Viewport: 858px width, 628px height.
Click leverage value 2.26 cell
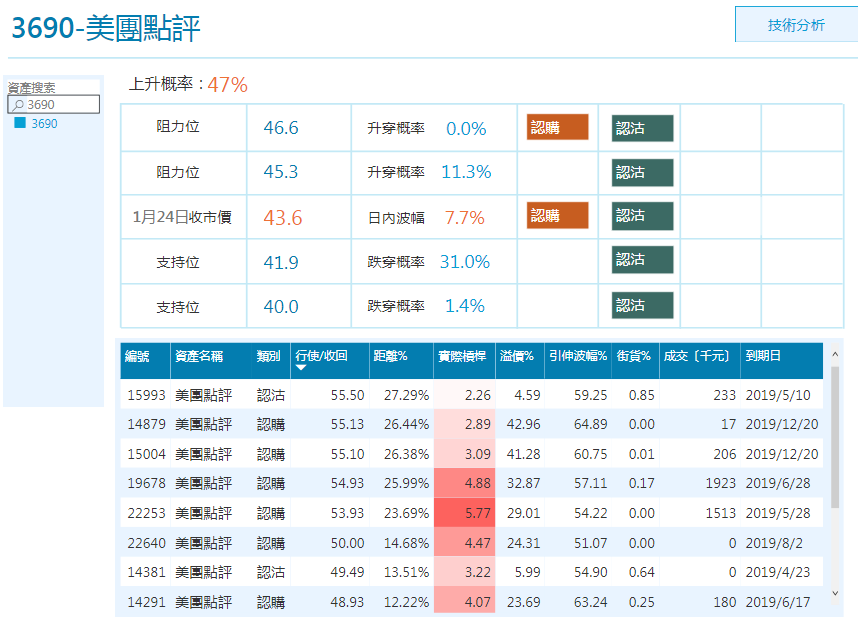pyautogui.click(x=465, y=395)
